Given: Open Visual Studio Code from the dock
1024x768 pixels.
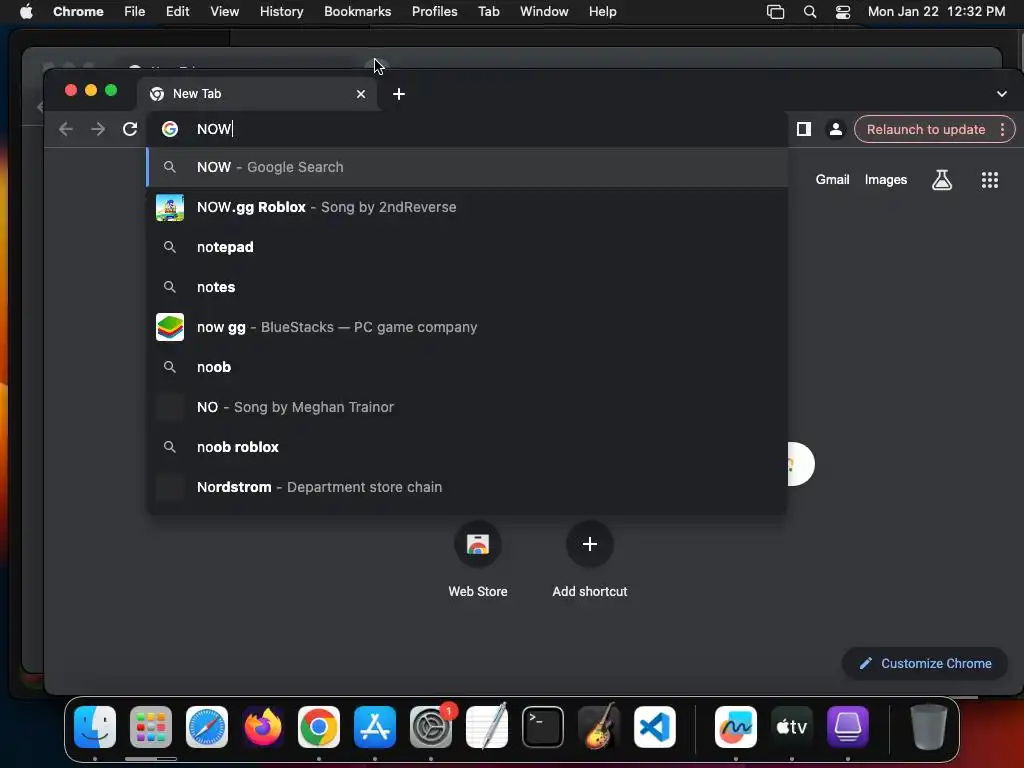Looking at the screenshot, I should 655,727.
